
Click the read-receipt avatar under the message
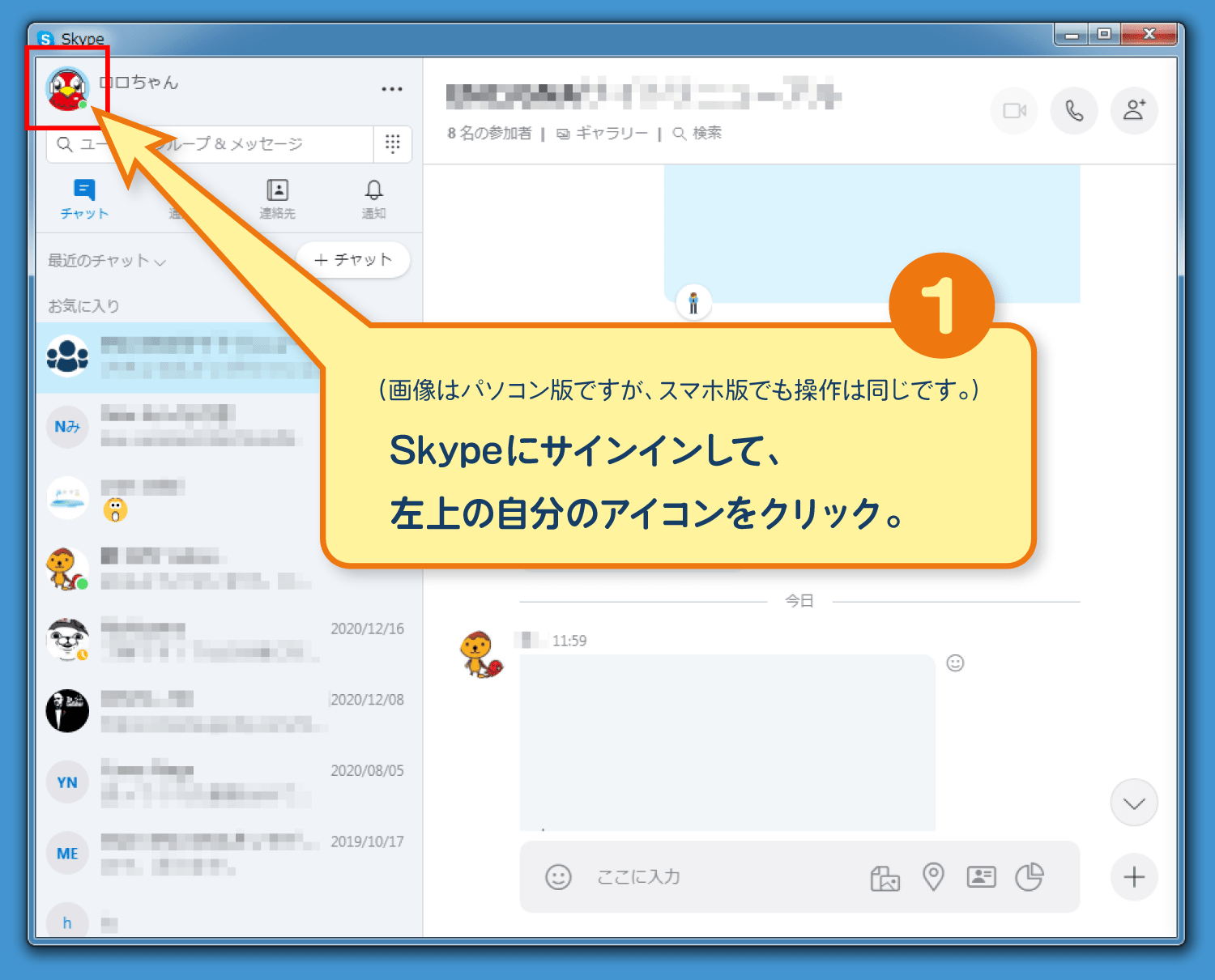(693, 303)
